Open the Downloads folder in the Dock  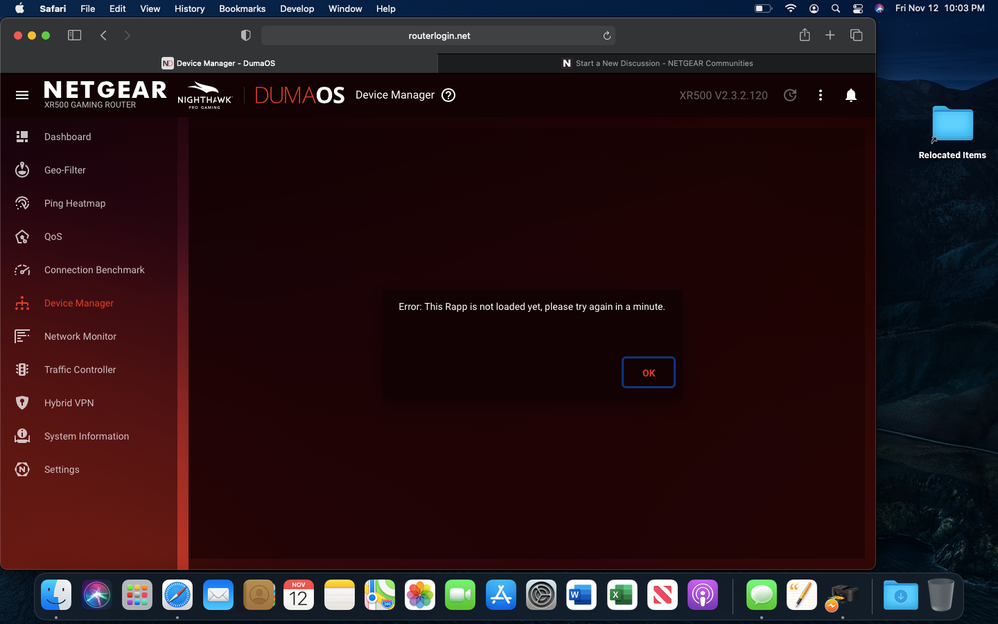tap(901, 595)
